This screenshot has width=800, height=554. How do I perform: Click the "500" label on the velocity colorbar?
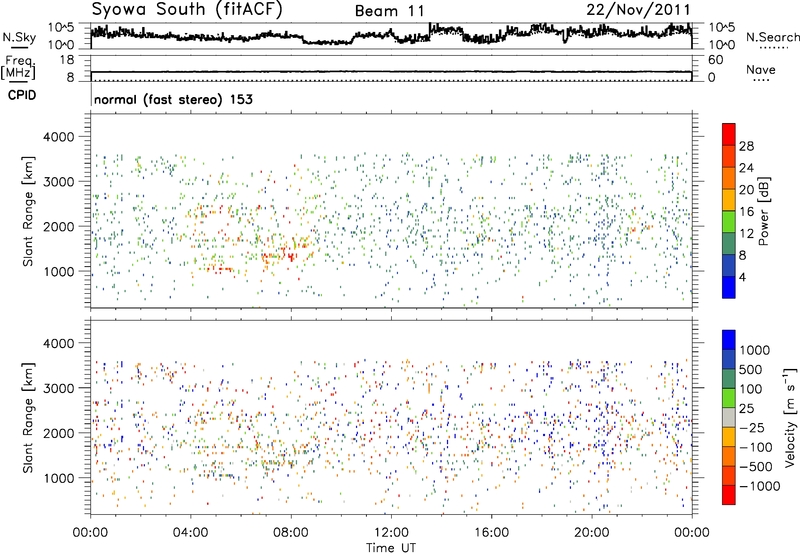coord(751,370)
